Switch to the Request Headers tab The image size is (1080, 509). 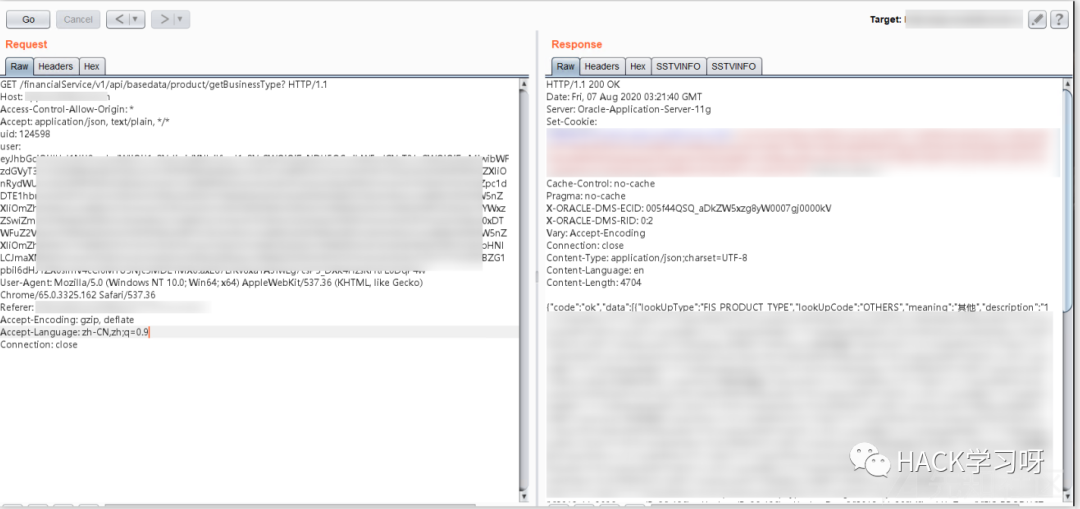56,66
